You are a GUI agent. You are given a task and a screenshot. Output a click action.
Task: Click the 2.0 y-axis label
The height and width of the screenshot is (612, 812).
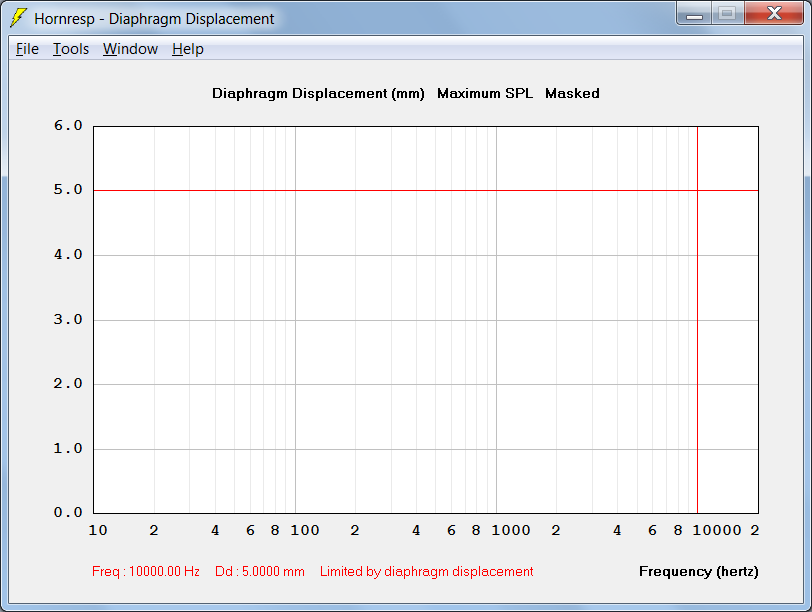[x=68, y=383]
